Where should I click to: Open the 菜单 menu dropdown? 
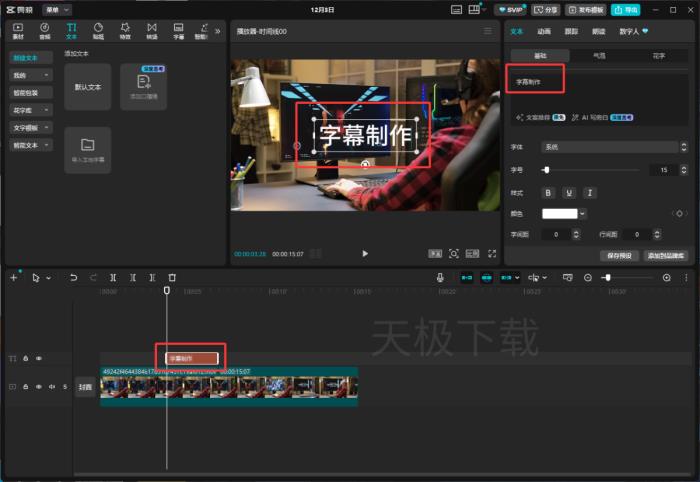tap(57, 9)
